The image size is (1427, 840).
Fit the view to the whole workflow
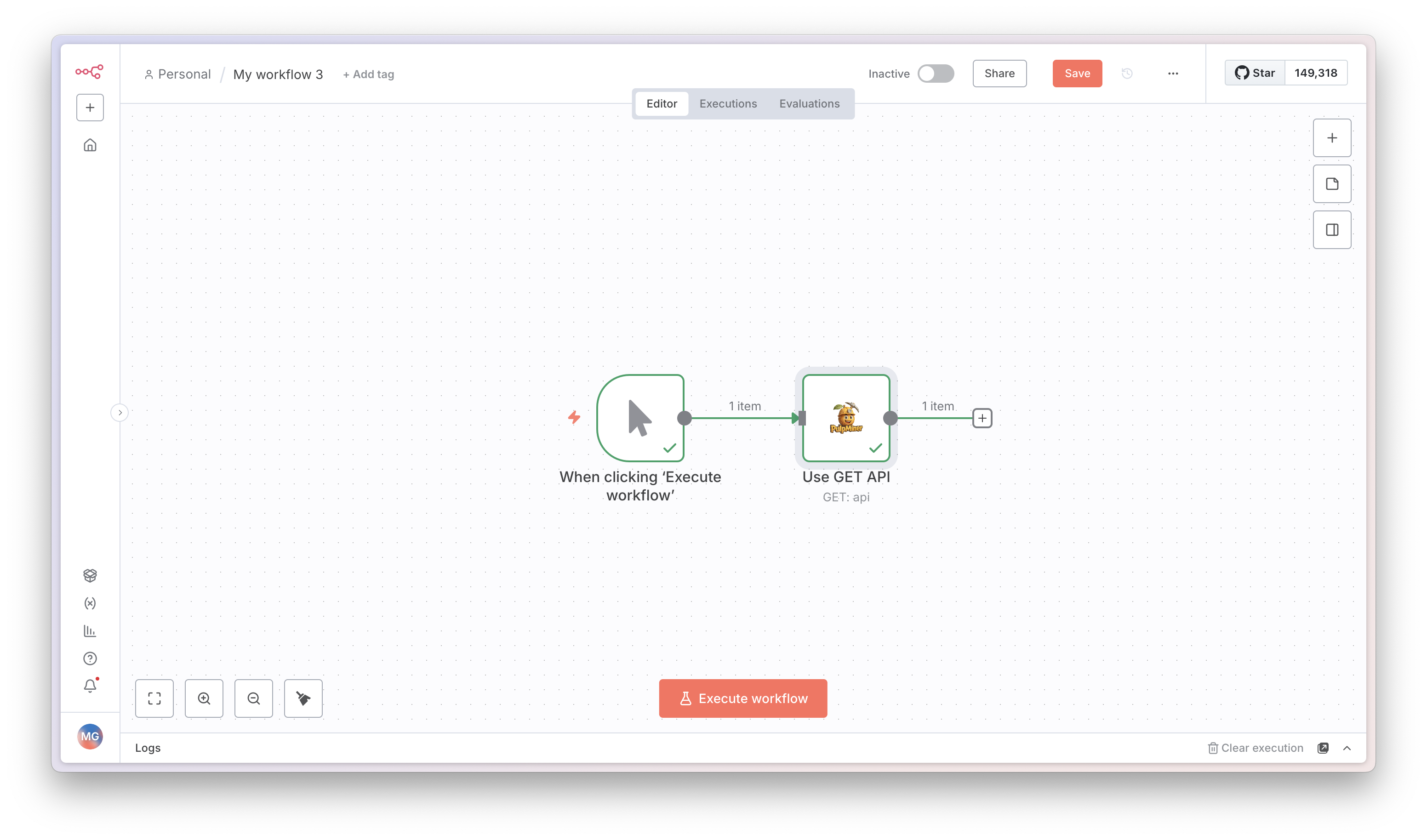coord(154,698)
